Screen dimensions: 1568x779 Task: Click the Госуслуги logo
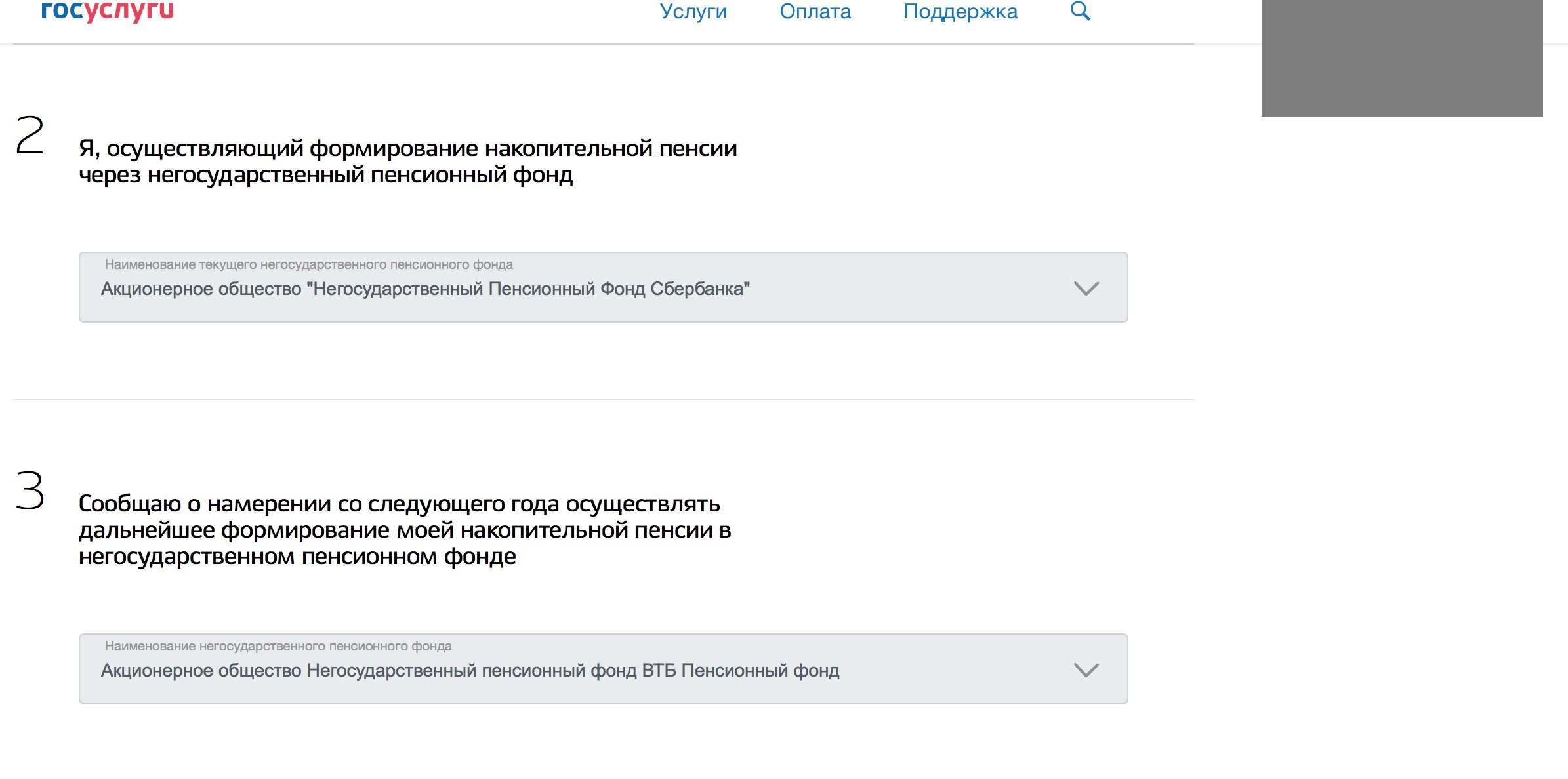pyautogui.click(x=107, y=10)
